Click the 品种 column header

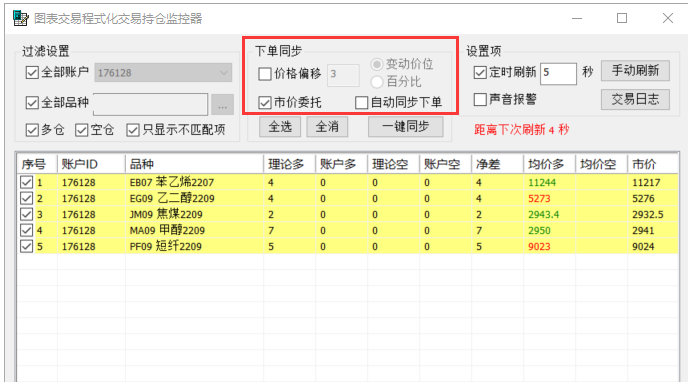click(194, 164)
